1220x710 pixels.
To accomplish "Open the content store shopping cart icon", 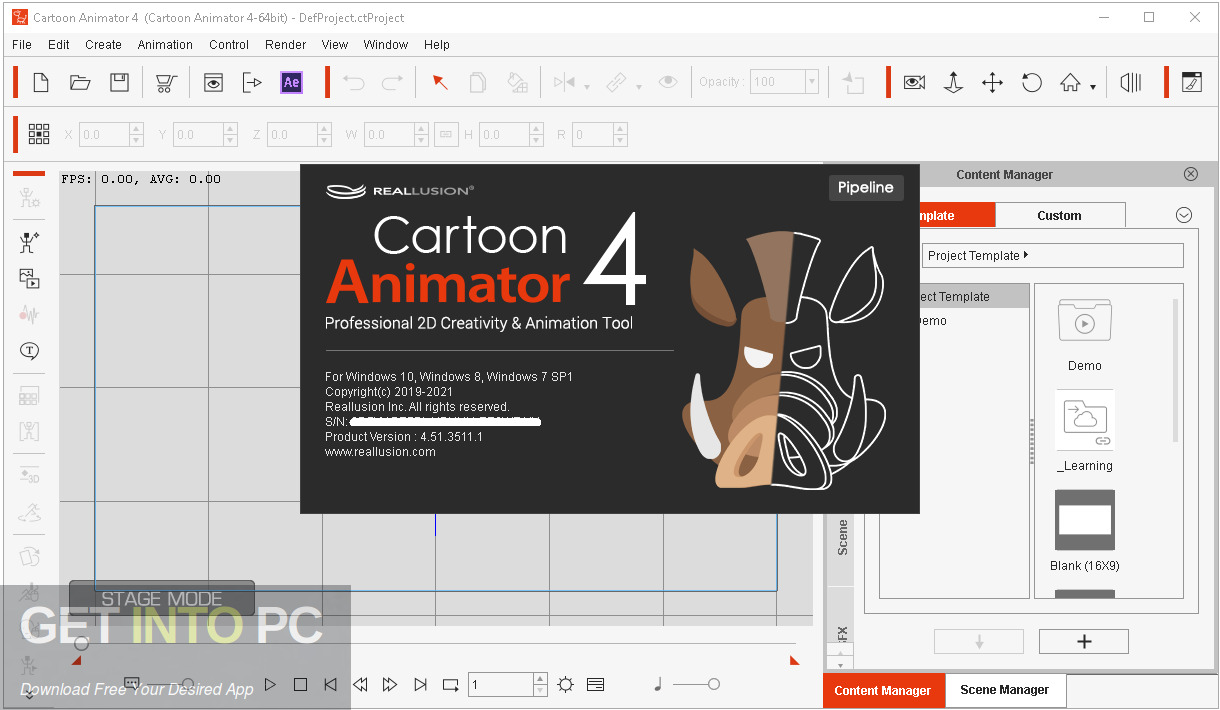I will click(x=166, y=82).
